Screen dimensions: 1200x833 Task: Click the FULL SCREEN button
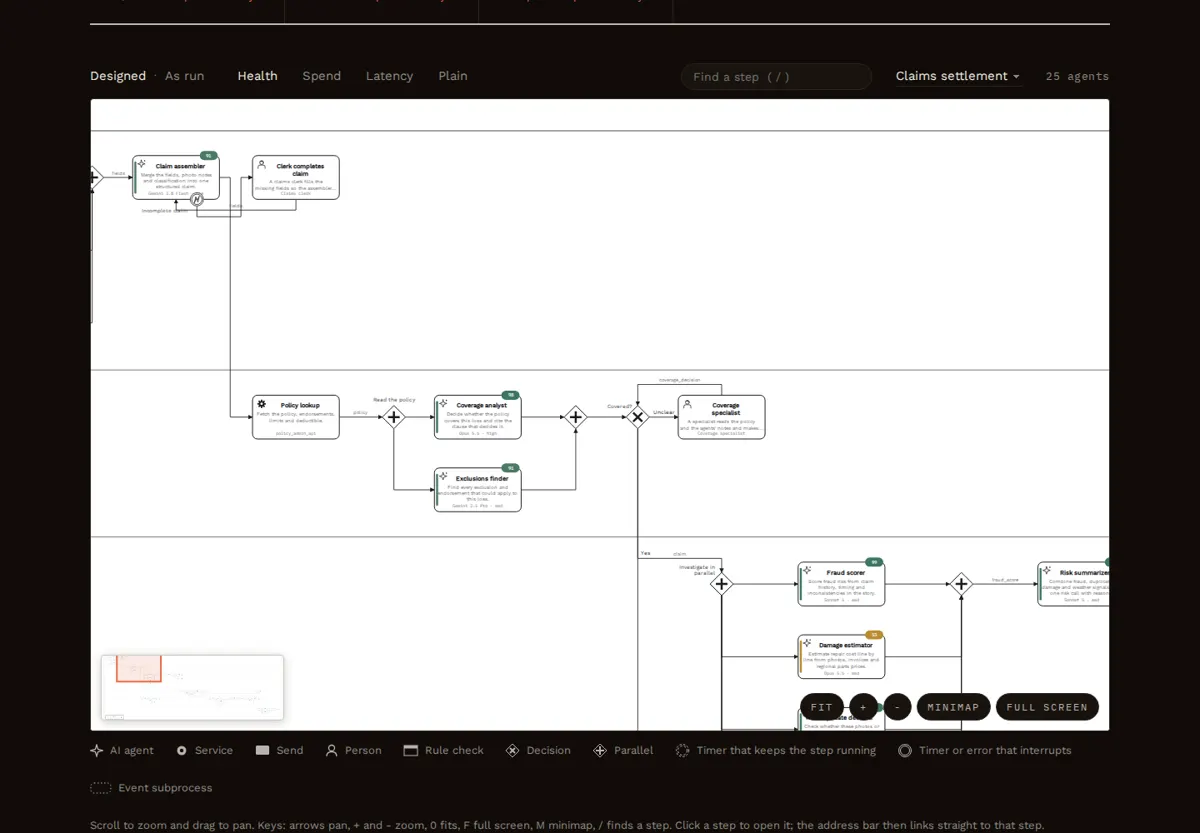click(1047, 707)
